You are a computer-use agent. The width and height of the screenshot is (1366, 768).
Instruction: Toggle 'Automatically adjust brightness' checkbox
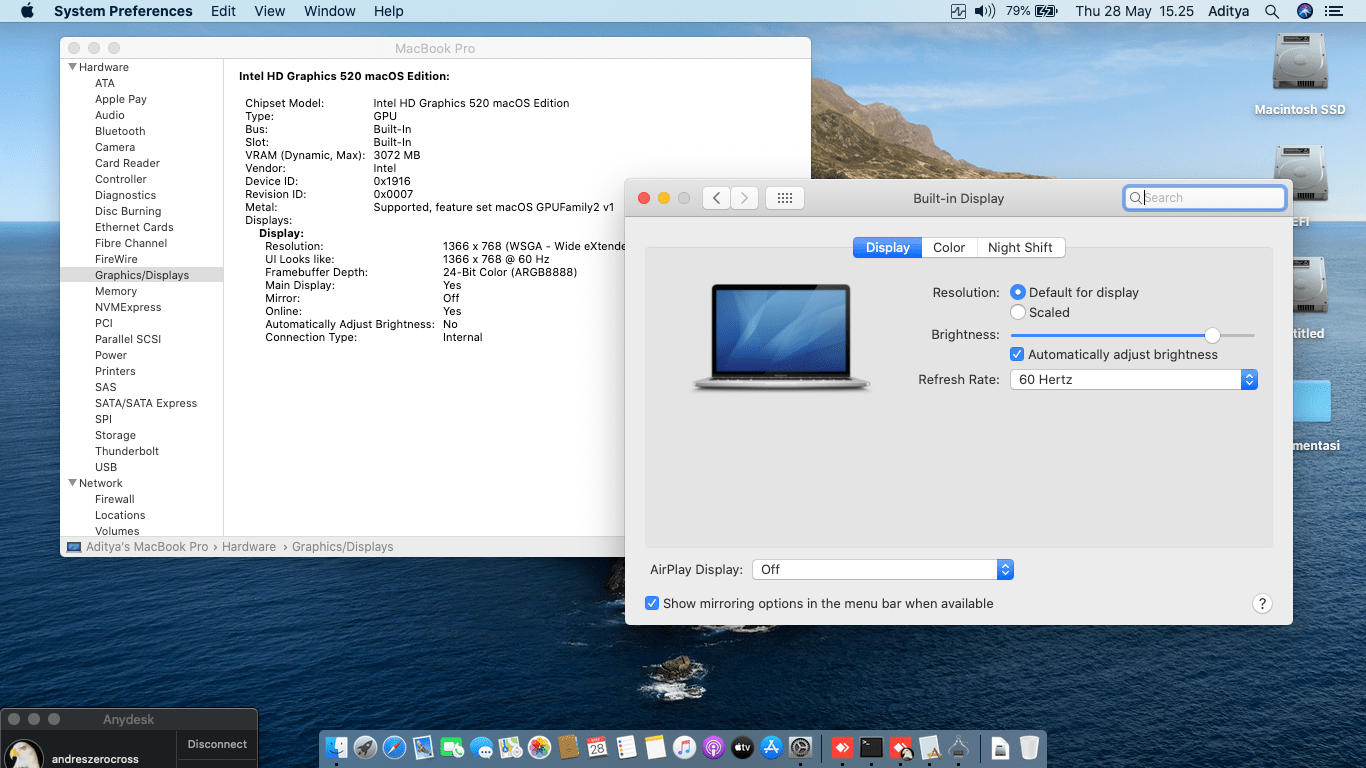click(1017, 354)
